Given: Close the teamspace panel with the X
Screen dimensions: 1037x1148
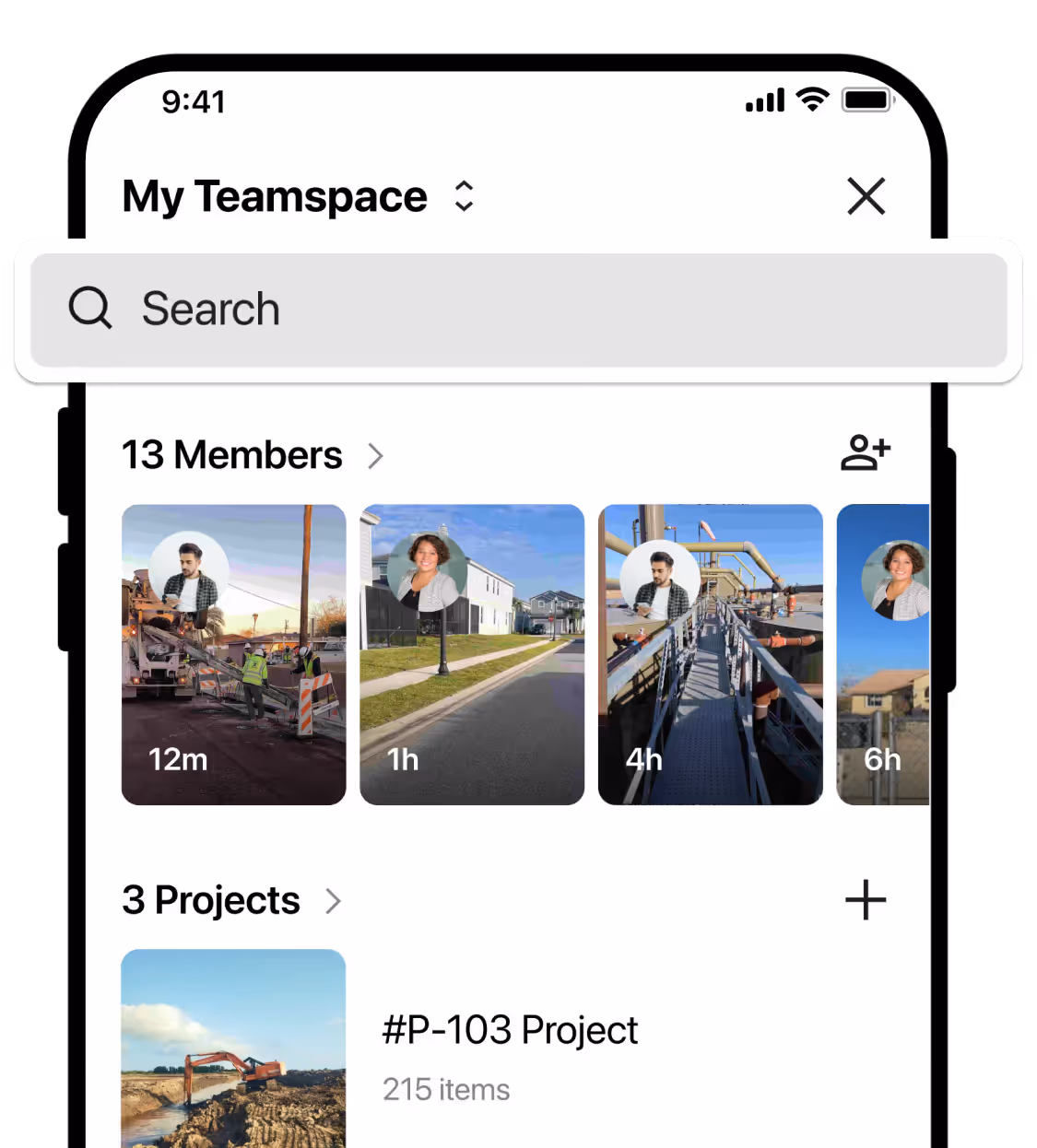Looking at the screenshot, I should click(866, 196).
